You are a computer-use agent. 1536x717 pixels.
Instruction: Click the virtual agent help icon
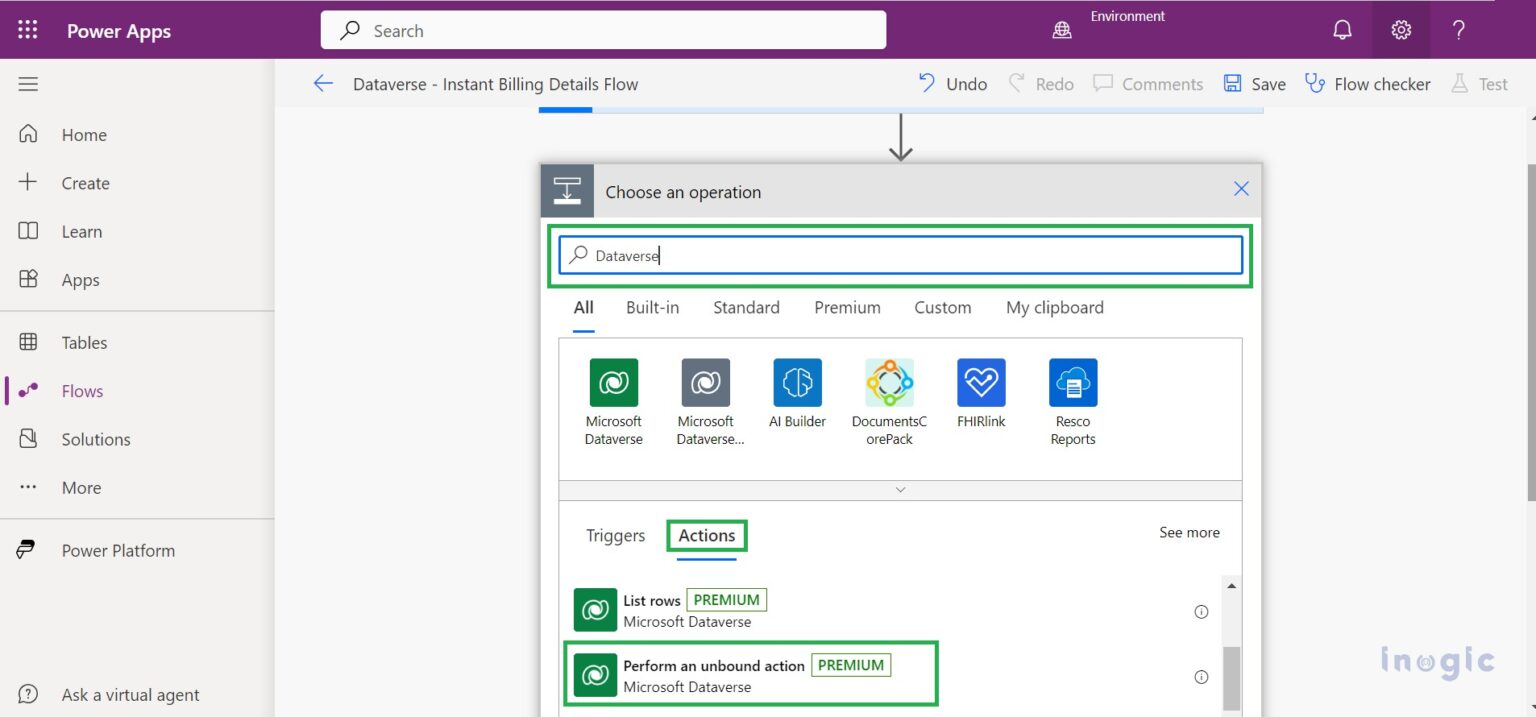(28, 694)
